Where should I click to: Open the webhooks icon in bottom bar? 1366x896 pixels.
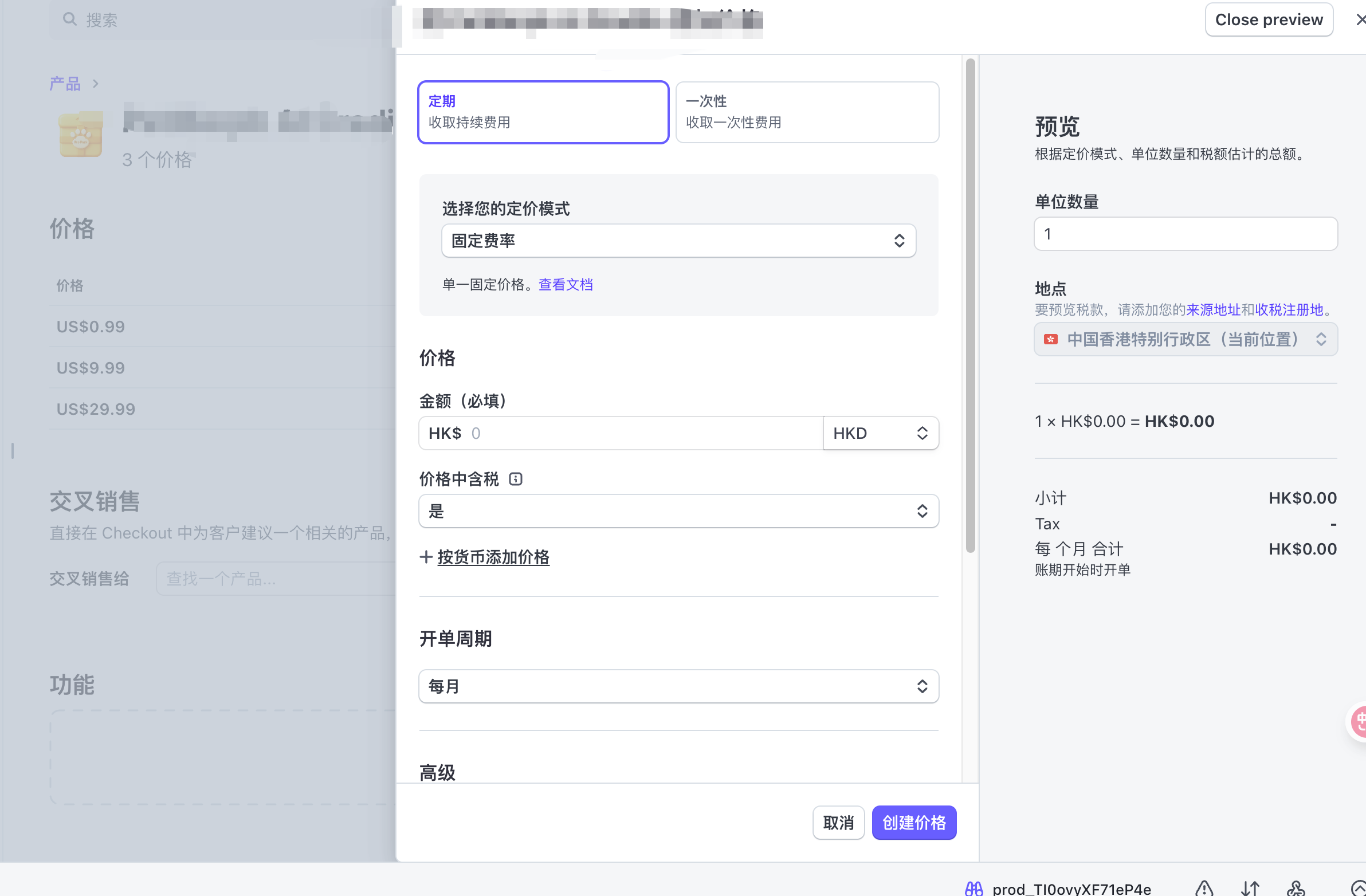pyautogui.click(x=1296, y=889)
